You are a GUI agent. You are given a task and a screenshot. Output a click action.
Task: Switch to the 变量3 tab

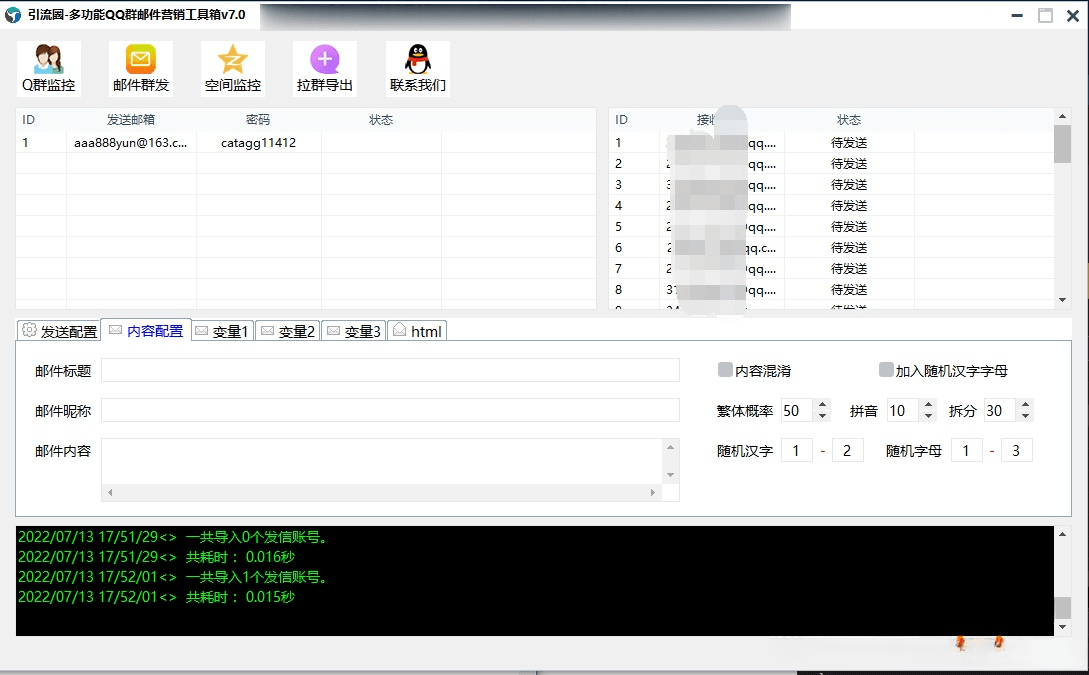coord(354,330)
